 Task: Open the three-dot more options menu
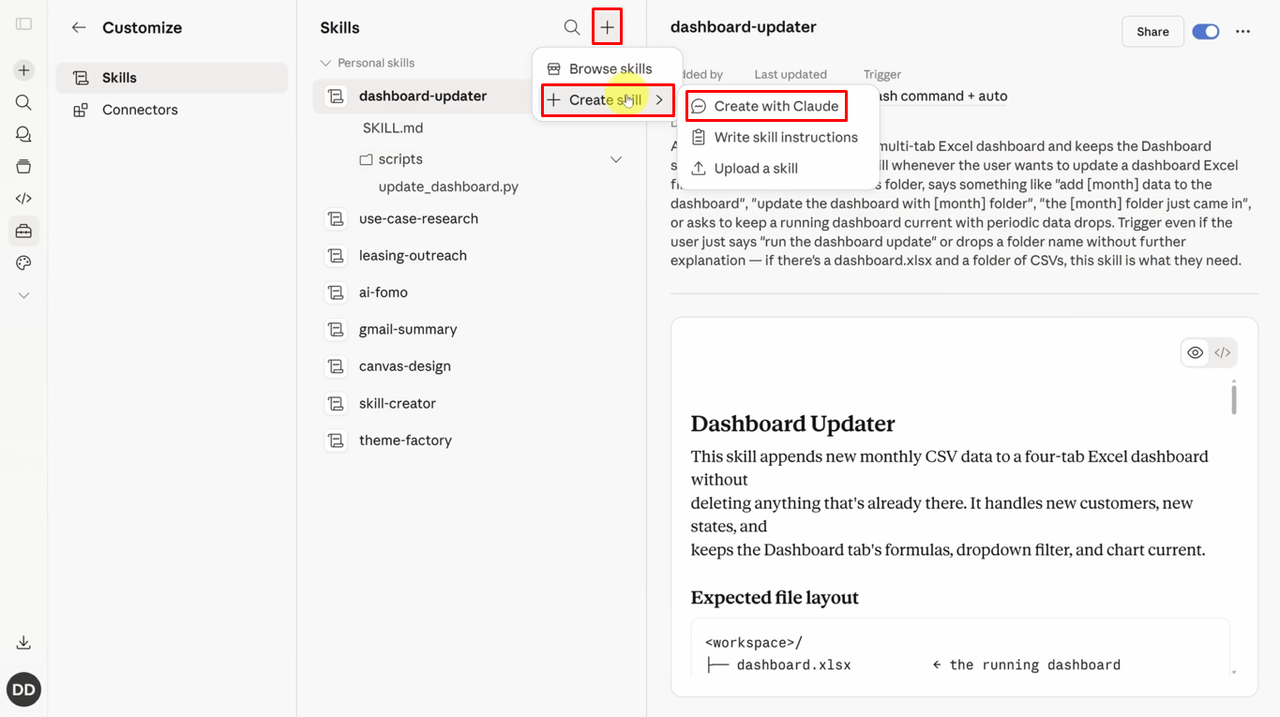coord(1243,32)
